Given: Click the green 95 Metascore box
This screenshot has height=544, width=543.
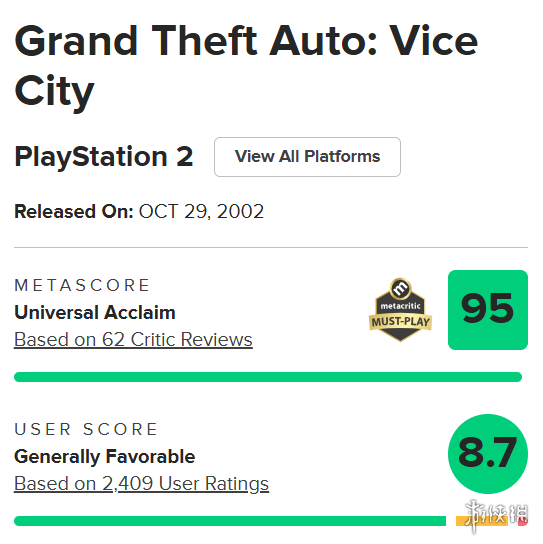Looking at the screenshot, I should (488, 310).
